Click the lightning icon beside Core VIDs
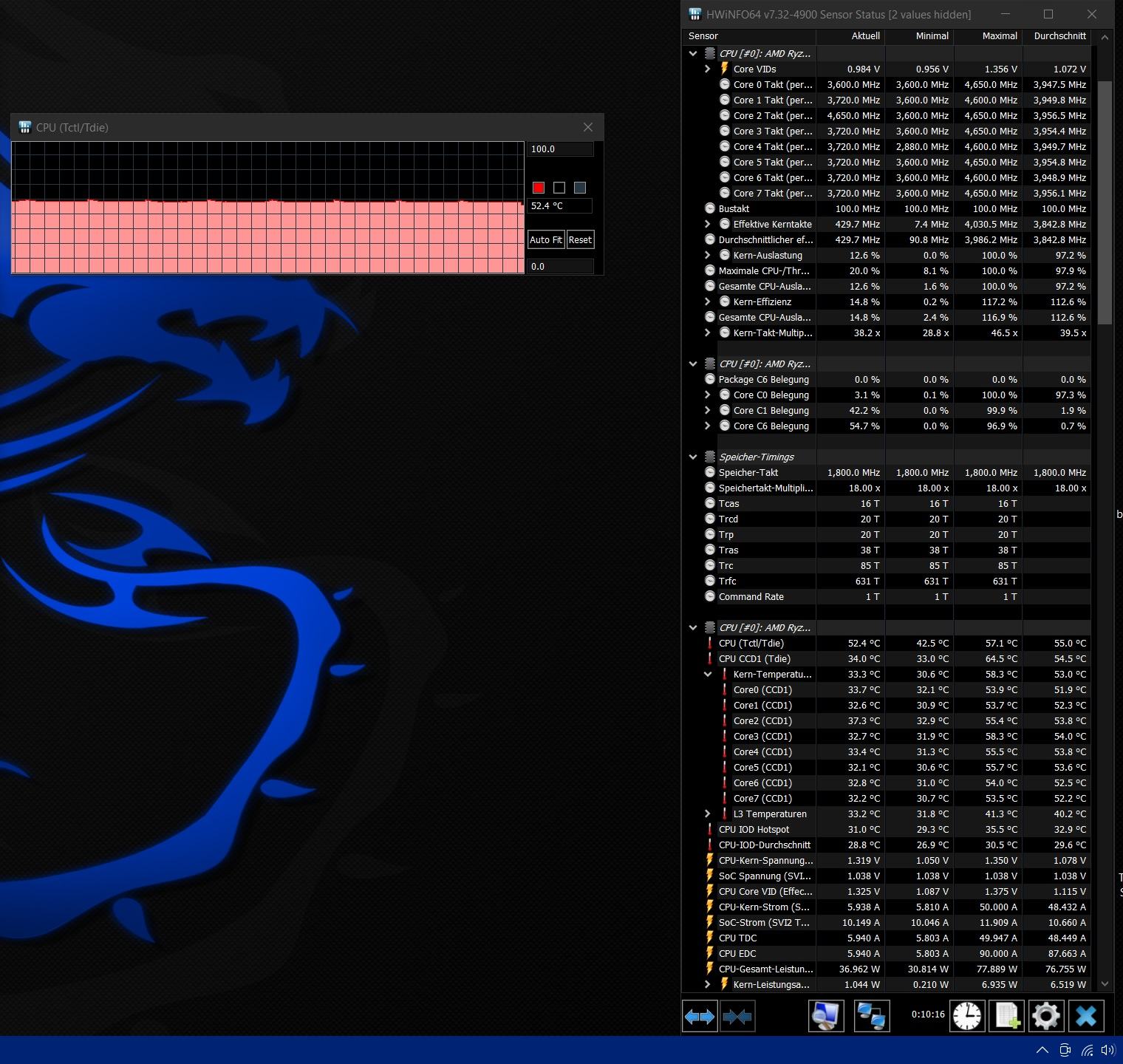The height and width of the screenshot is (1064, 1123). tap(724, 69)
